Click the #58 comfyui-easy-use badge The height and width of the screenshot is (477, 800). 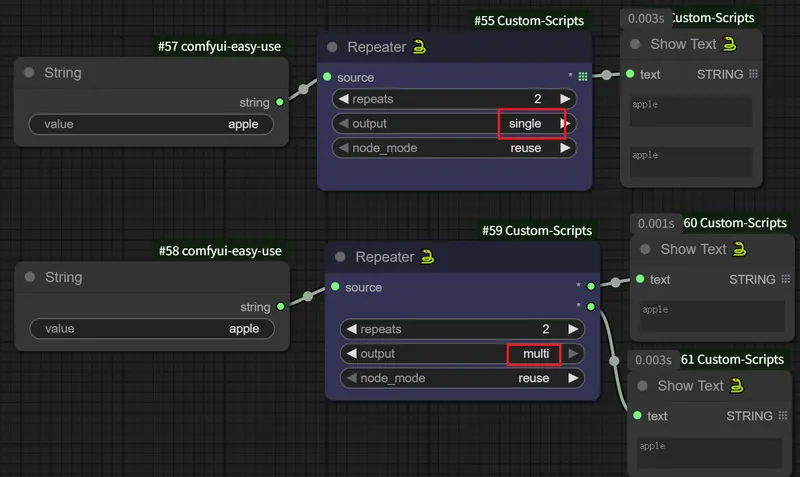point(220,251)
